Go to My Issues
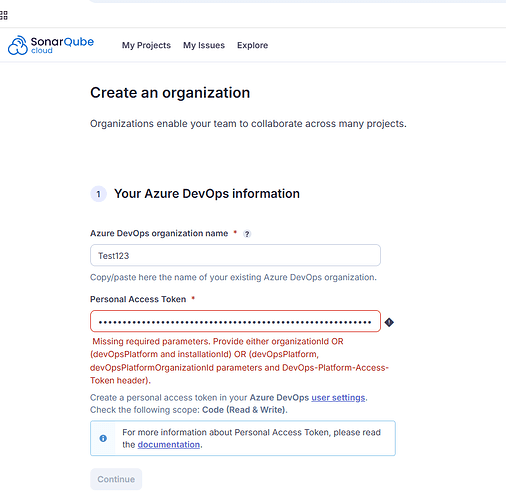The width and height of the screenshot is (506, 500). [x=204, y=45]
